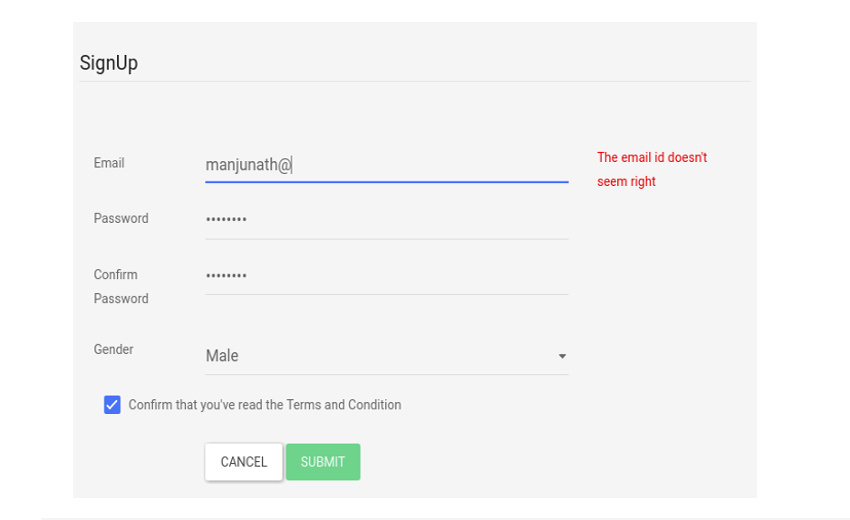This screenshot has width=850, height=520.
Task: Click the masked dots in Password field
Action: coord(226,219)
